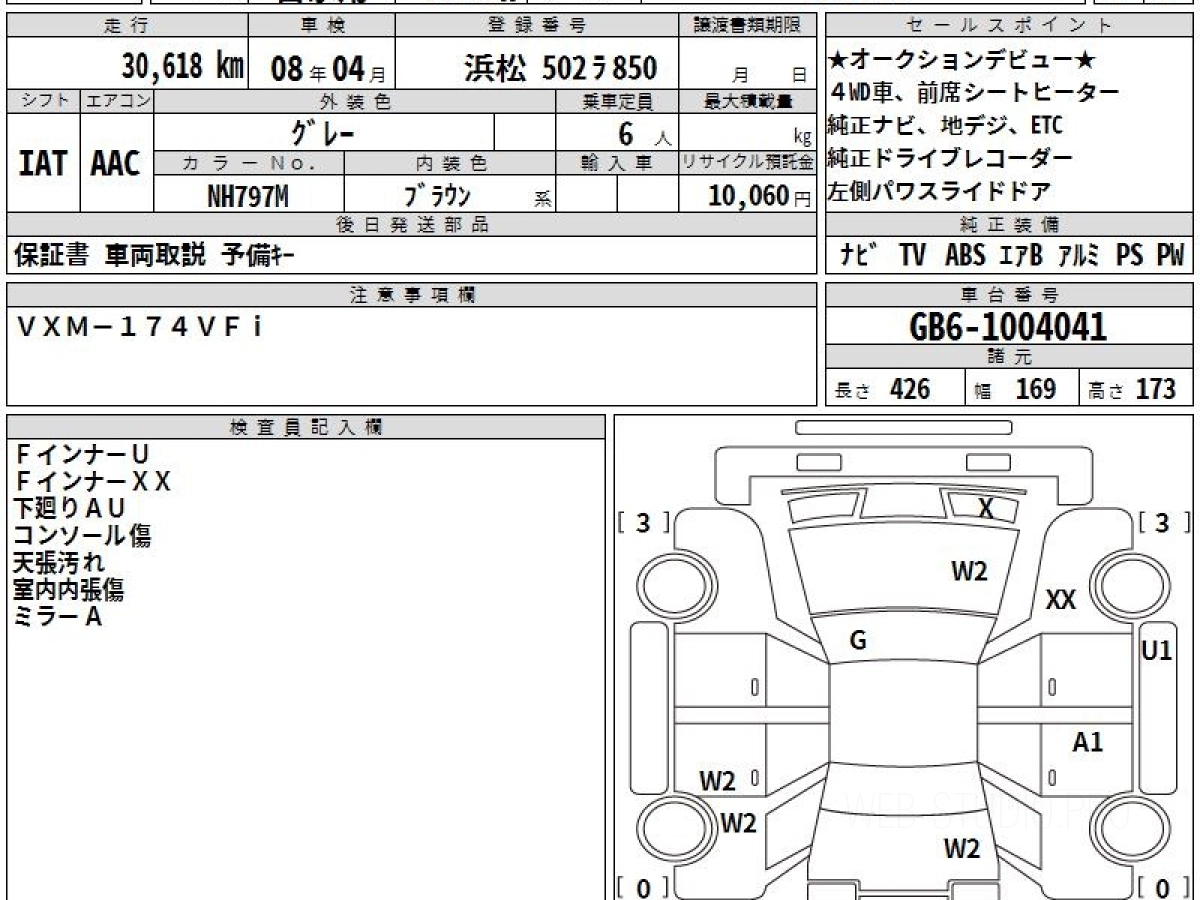Click the AAC air-conditioner value
This screenshot has height=900, width=1200.
click(x=116, y=164)
